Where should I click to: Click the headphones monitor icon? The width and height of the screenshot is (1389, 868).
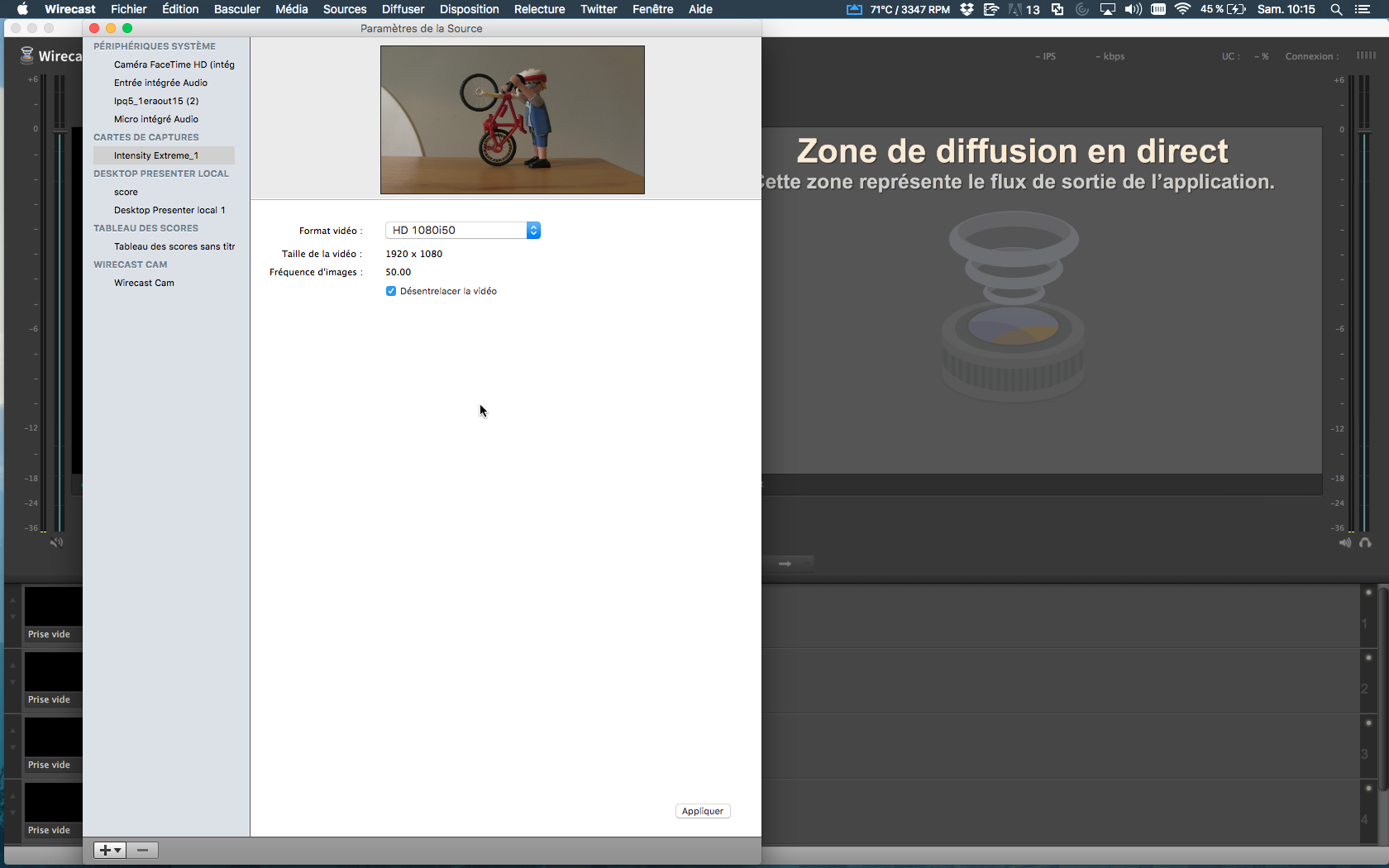(x=1365, y=543)
